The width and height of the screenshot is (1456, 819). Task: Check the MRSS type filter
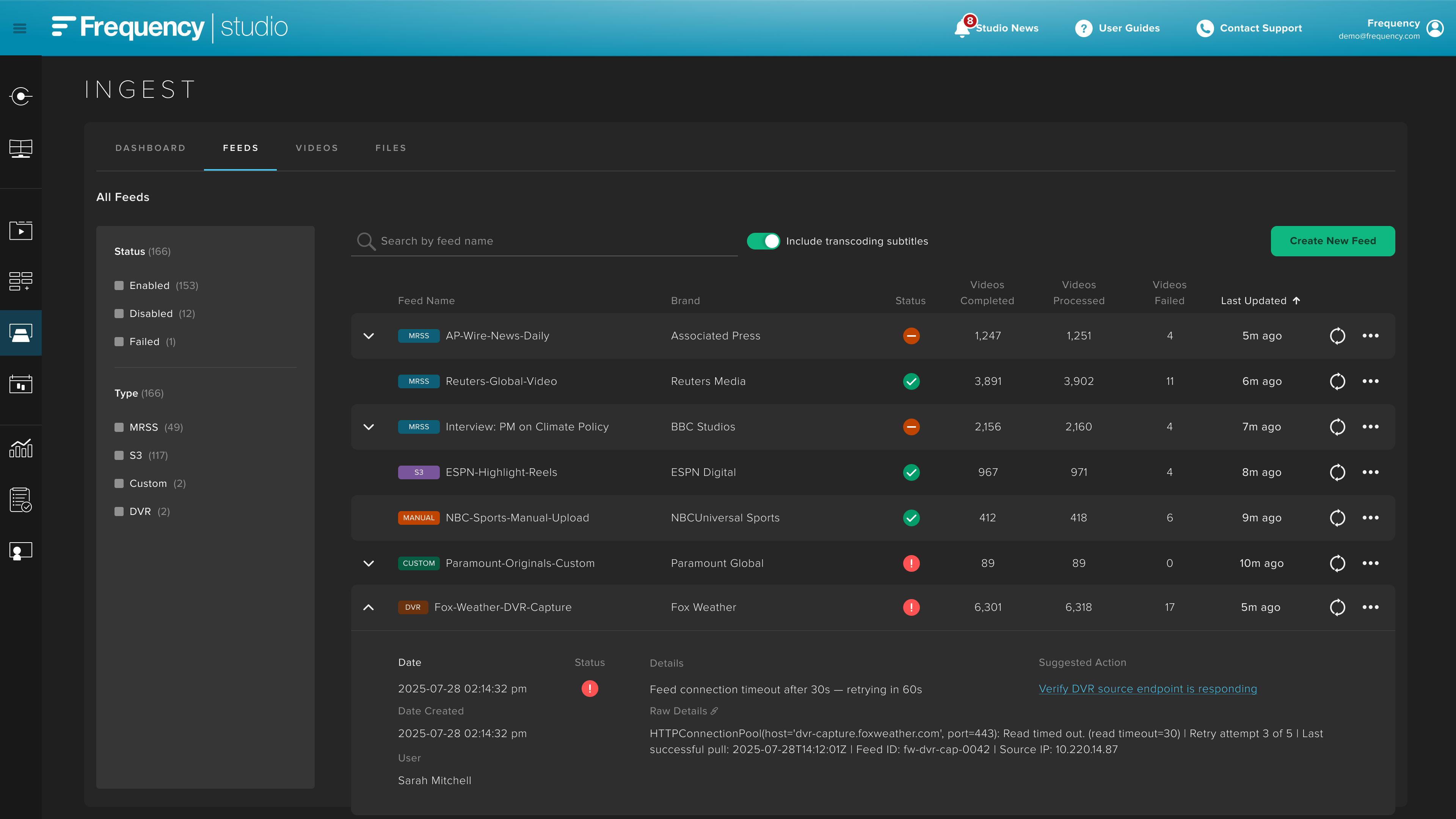119,427
